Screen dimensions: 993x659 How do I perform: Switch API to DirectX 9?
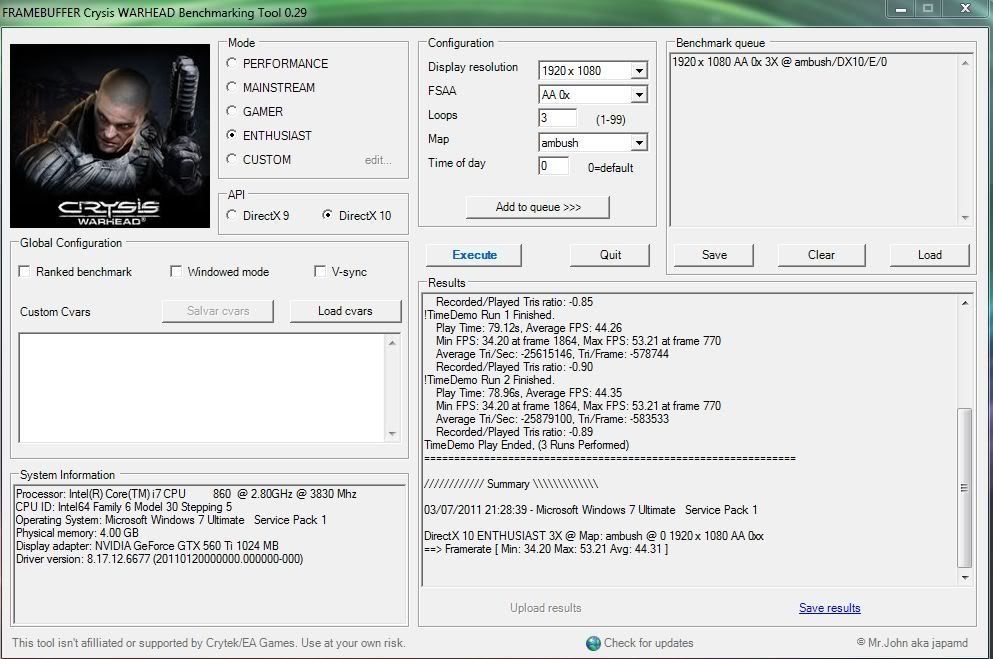pos(232,215)
